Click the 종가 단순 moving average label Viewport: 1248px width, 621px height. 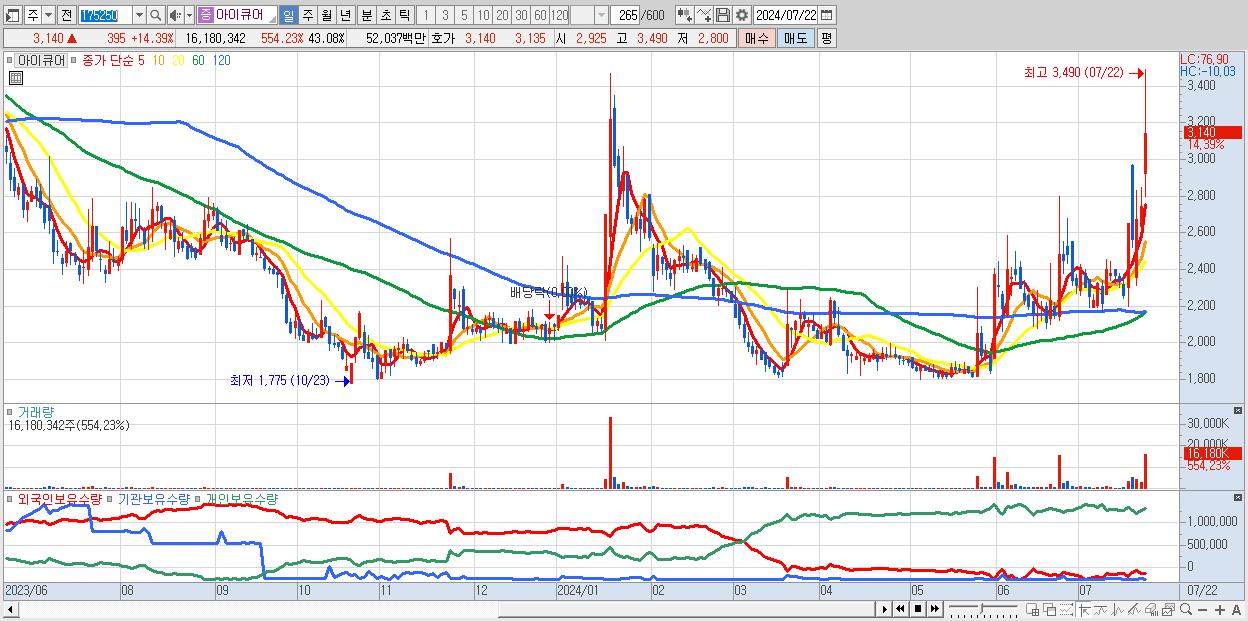click(x=108, y=60)
